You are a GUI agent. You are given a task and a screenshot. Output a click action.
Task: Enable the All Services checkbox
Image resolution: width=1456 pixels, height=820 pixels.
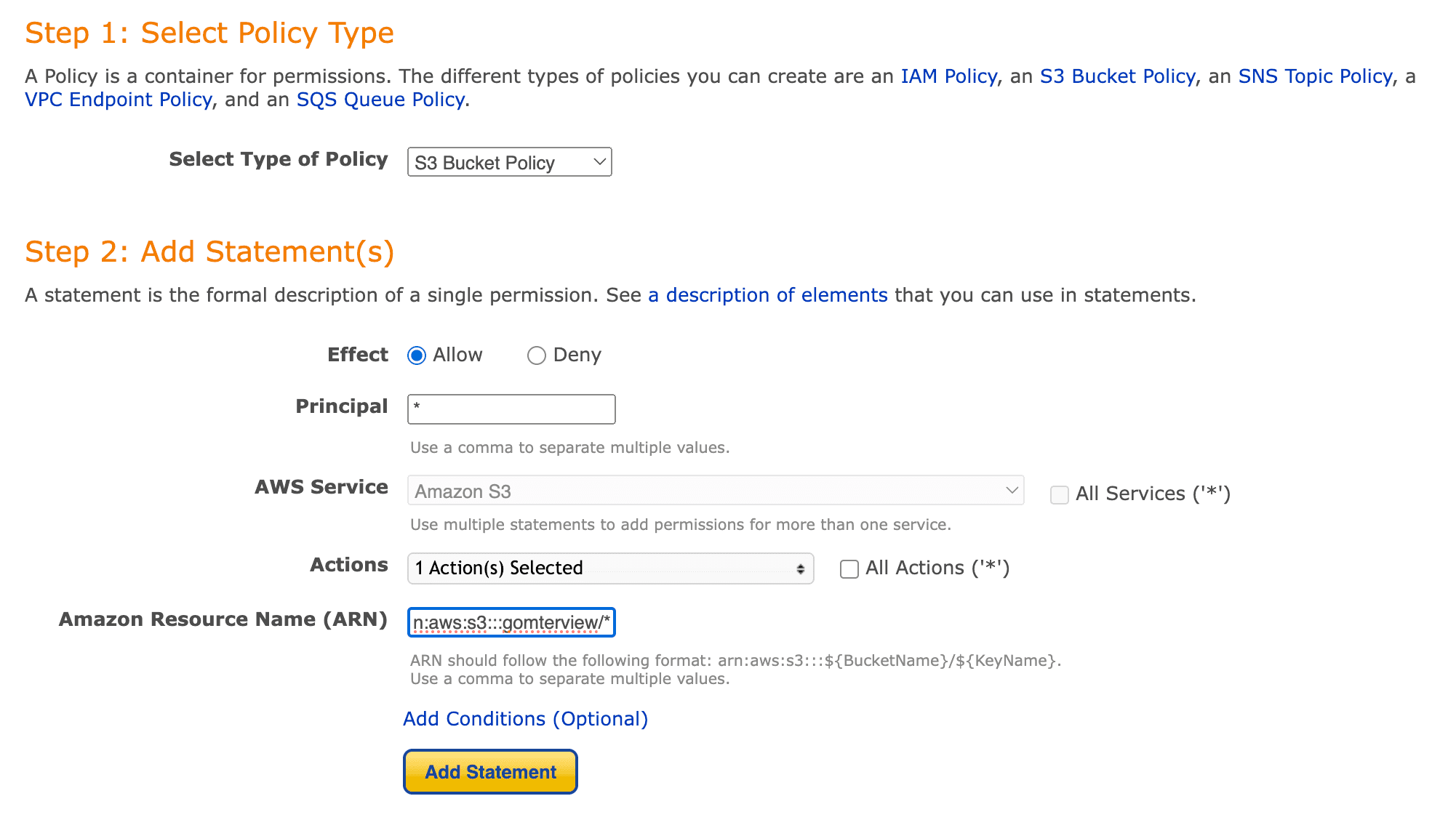pos(1060,495)
